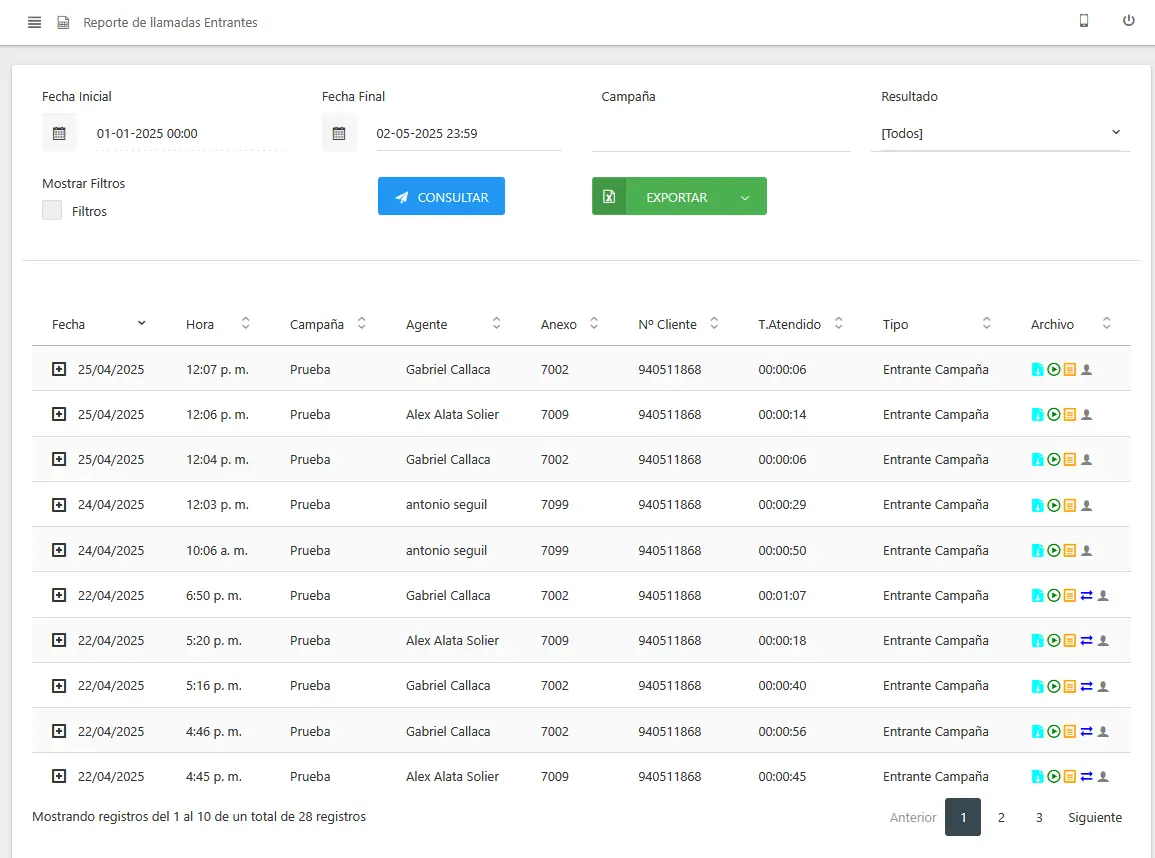Click the mobile device icon in header

coord(1084,21)
